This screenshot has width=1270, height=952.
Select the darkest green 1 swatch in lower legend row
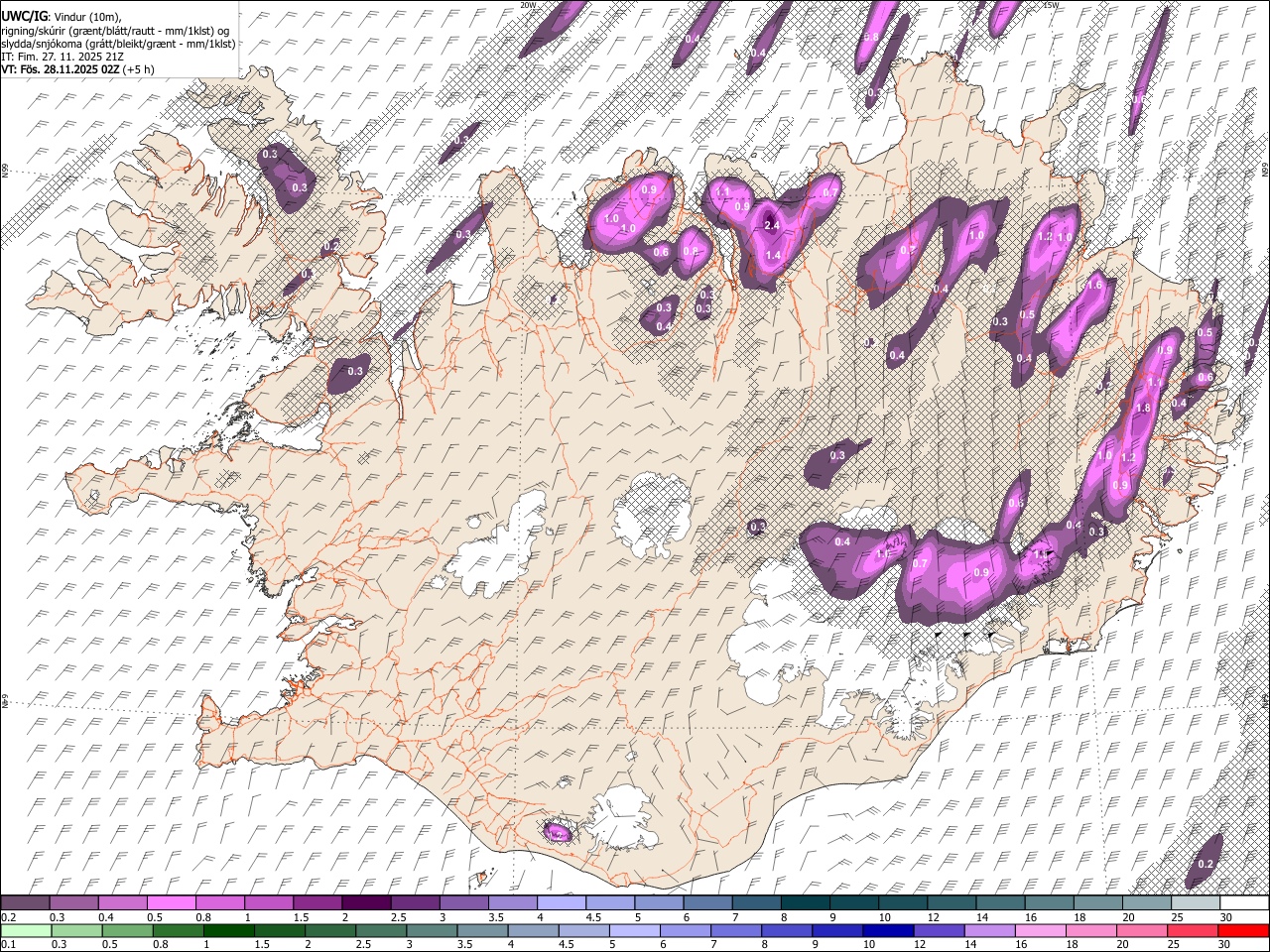pos(228,930)
